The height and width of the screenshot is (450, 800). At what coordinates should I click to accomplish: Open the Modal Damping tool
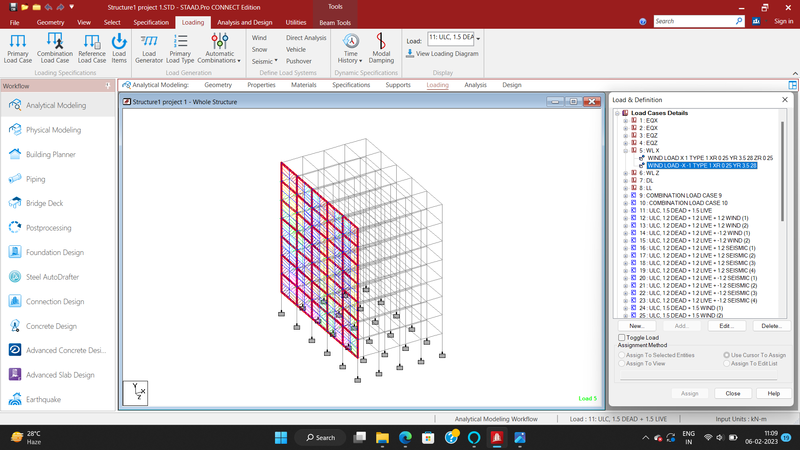(381, 48)
